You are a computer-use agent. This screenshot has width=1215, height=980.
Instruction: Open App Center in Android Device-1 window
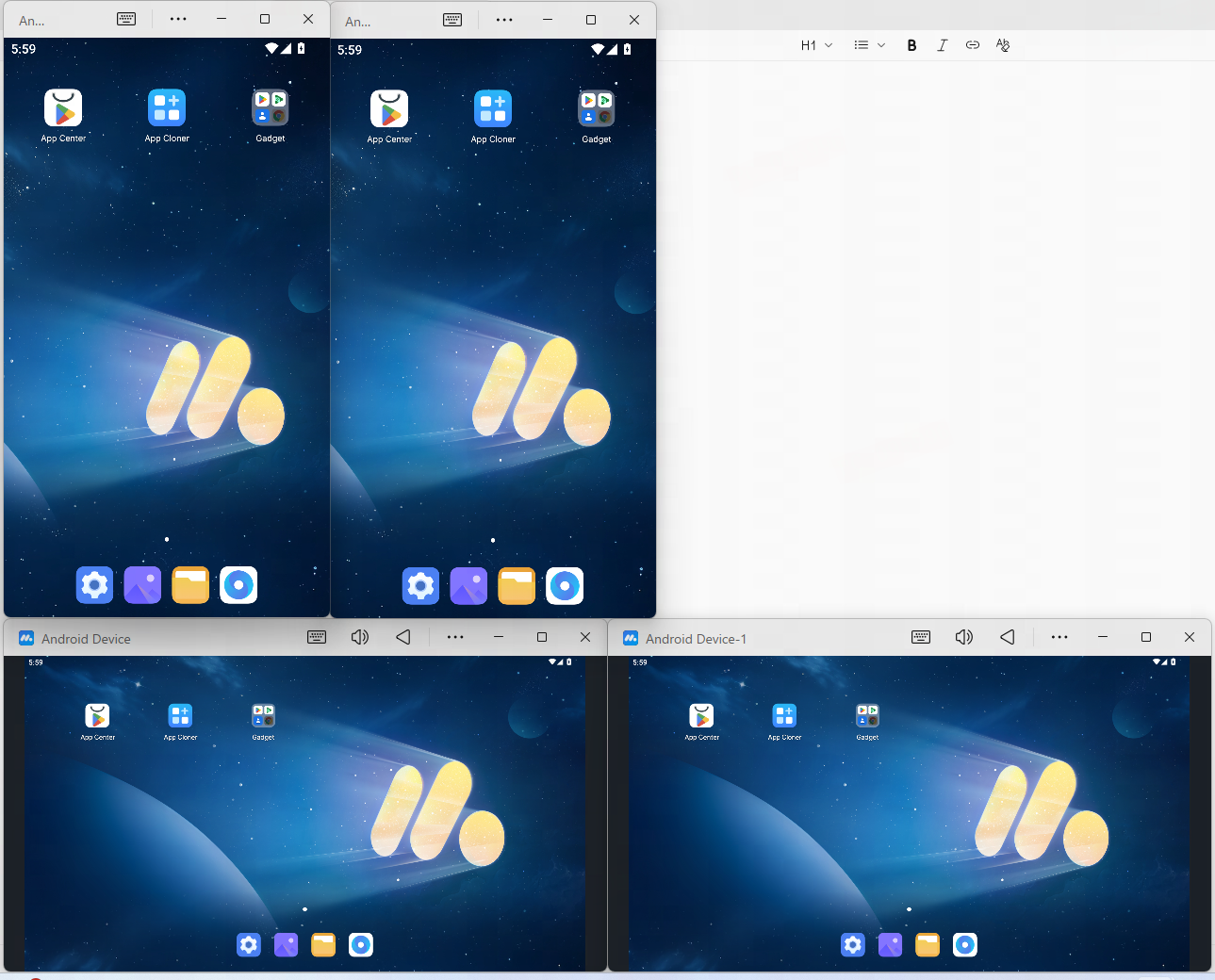pos(701,715)
